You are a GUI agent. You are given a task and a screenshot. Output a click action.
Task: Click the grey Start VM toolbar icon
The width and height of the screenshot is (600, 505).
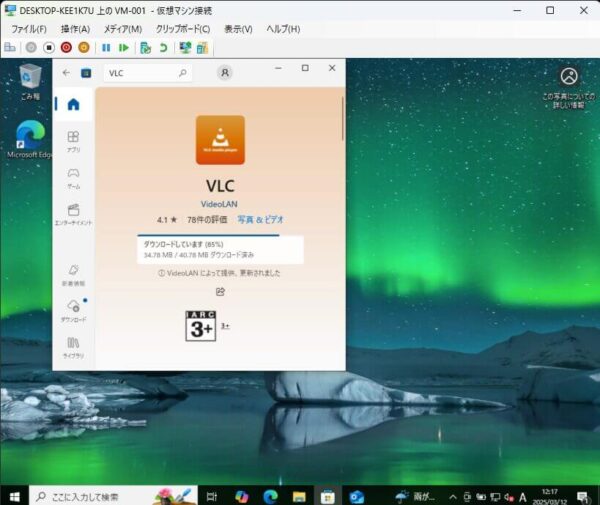click(x=31, y=47)
